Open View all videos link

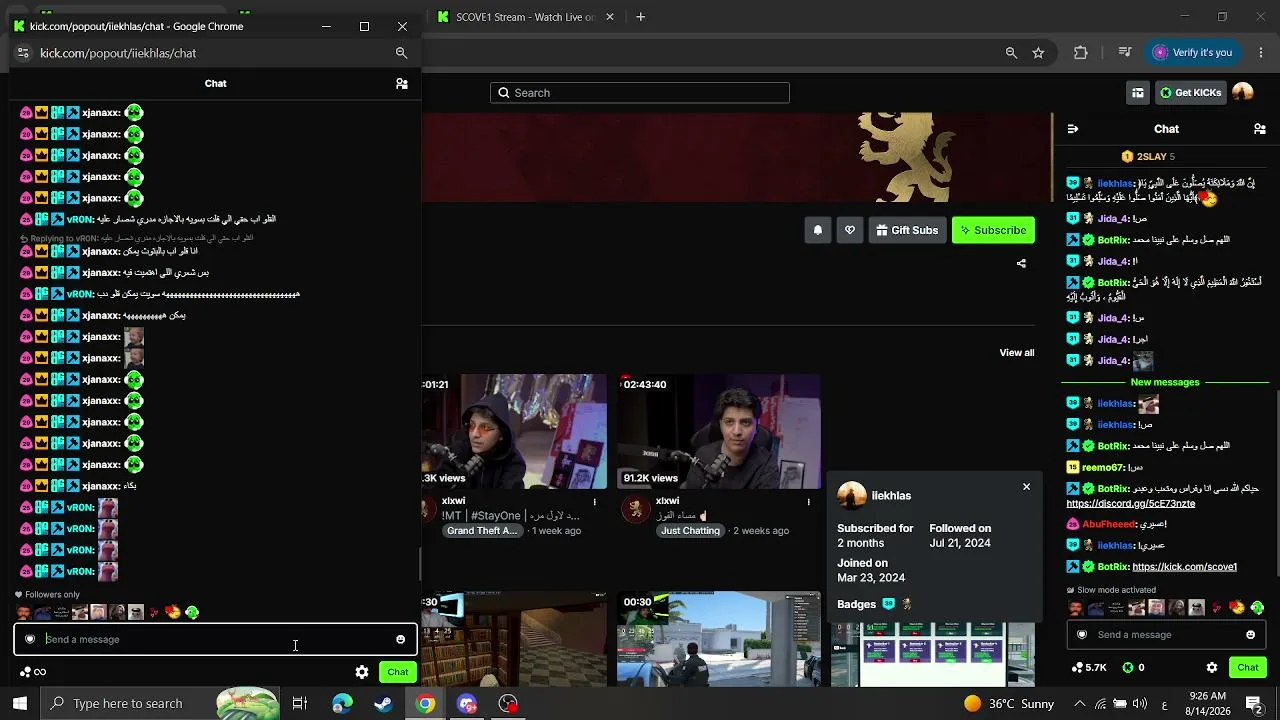tap(1017, 353)
